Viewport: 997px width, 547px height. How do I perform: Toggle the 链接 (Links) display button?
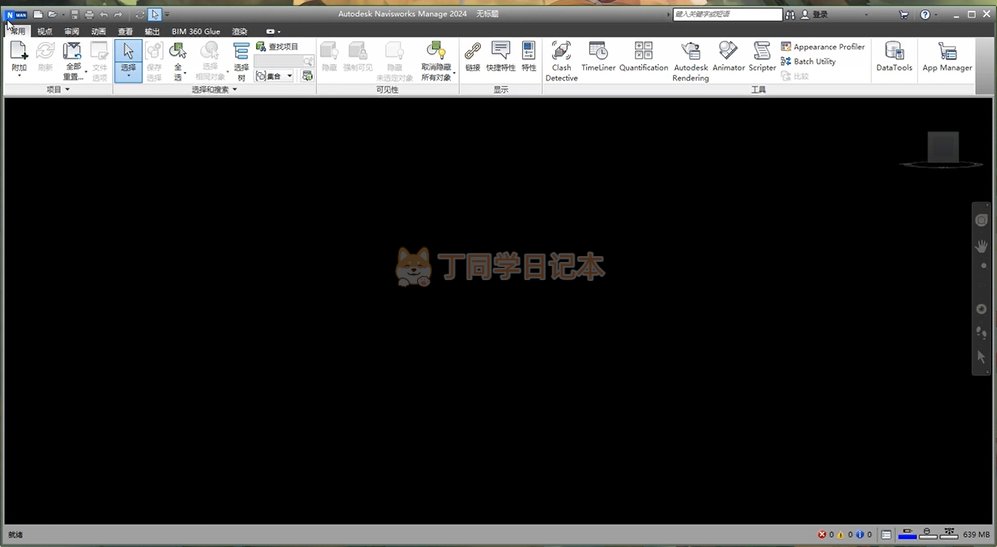472,56
